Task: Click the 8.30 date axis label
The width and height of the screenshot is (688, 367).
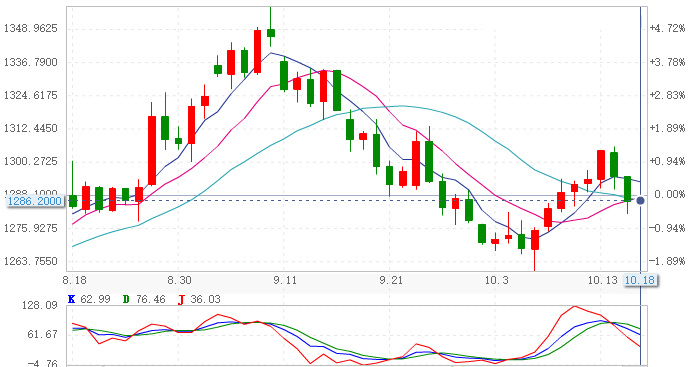Action: pos(179,280)
